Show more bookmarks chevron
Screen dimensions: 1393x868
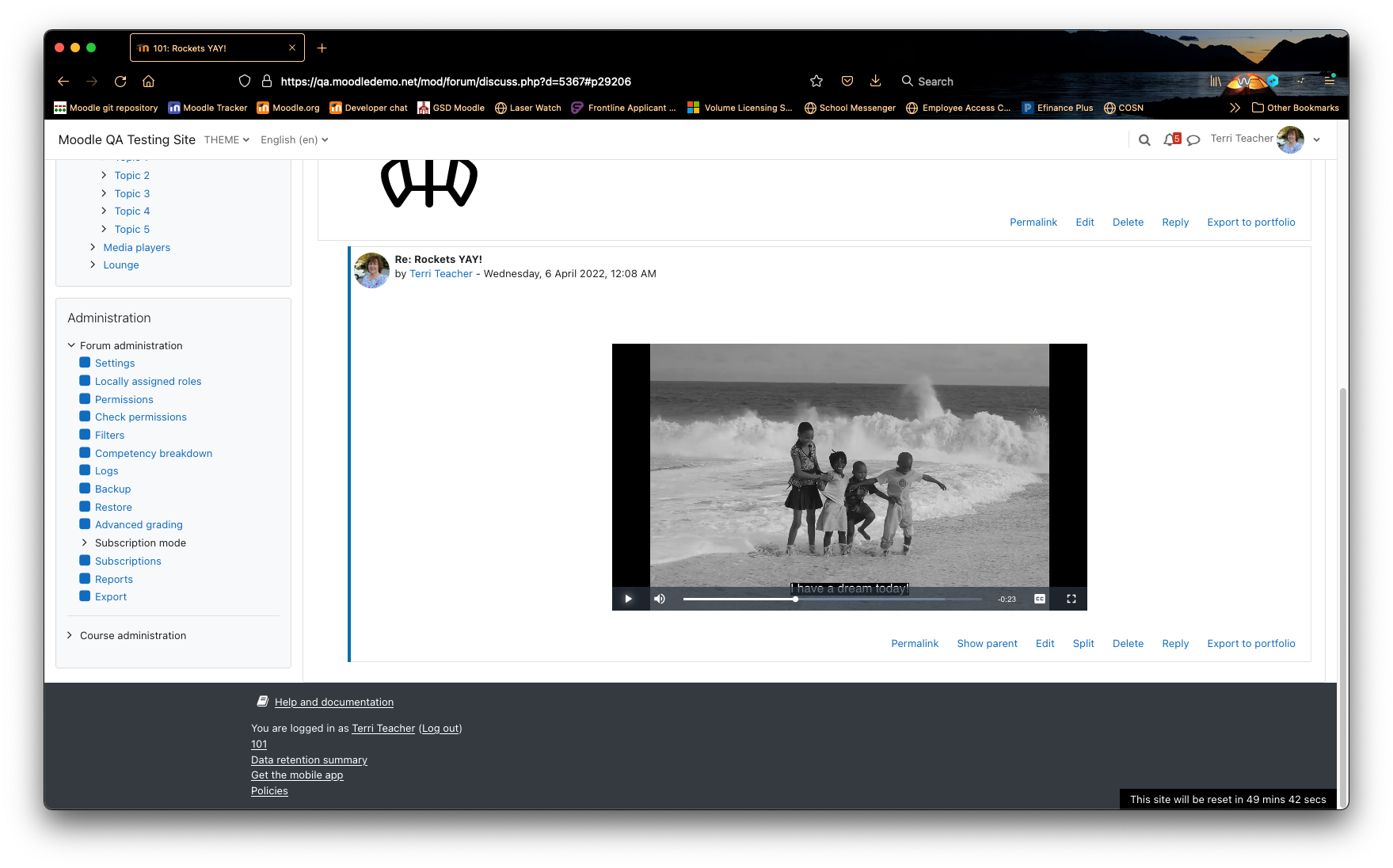(x=1235, y=108)
